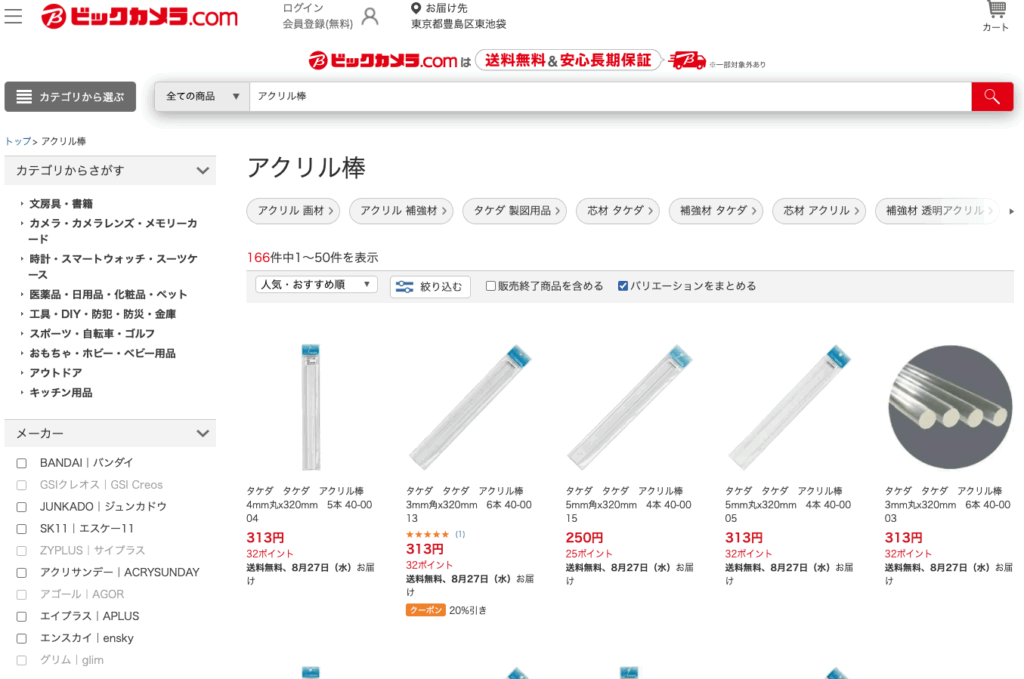Image resolution: width=1024 pixels, height=679 pixels.
Task: Click the トップ breadcrumb link
Action: 18,141
